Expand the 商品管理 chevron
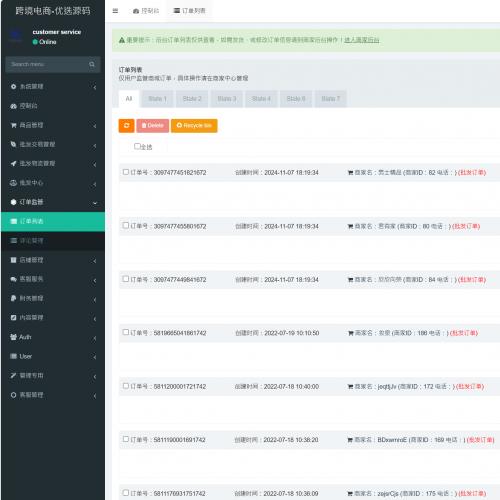 tap(95, 126)
